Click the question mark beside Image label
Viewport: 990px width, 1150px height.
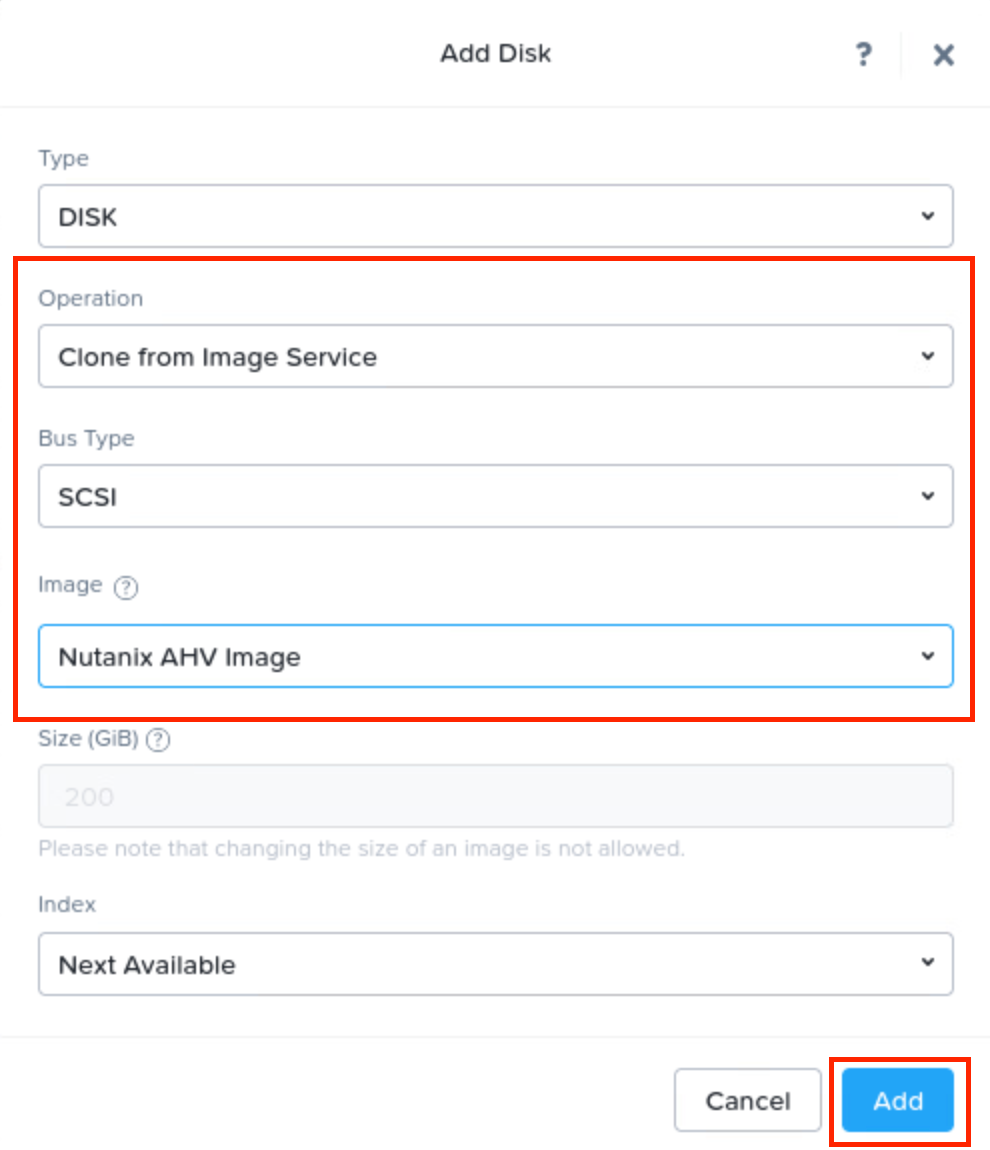pos(126,588)
